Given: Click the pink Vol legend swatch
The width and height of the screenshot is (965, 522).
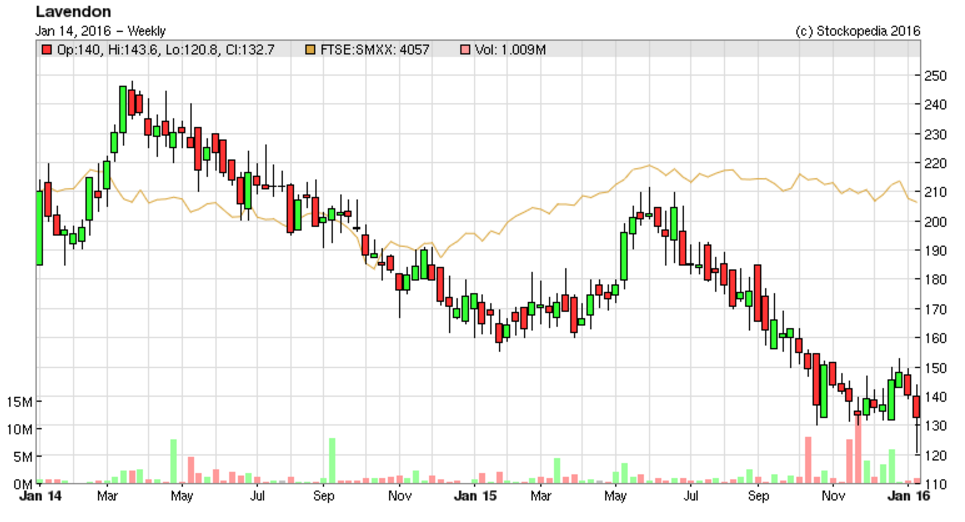Looking at the screenshot, I should click(x=465, y=50).
